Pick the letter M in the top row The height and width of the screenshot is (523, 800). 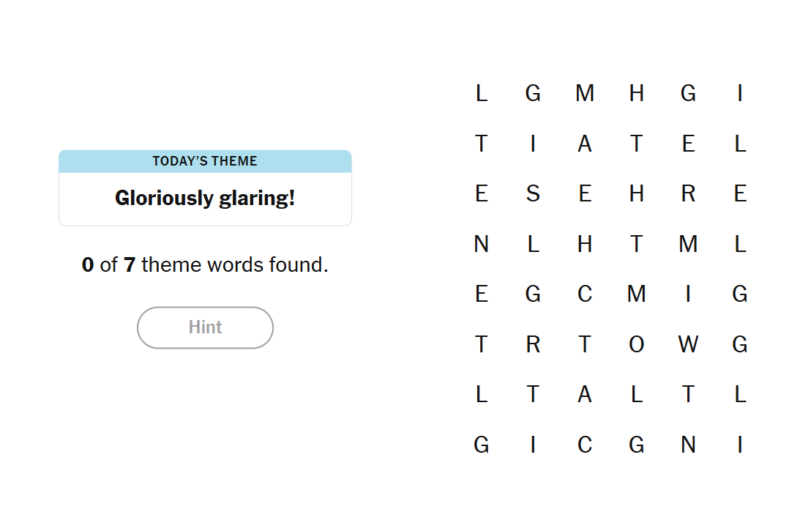point(585,94)
